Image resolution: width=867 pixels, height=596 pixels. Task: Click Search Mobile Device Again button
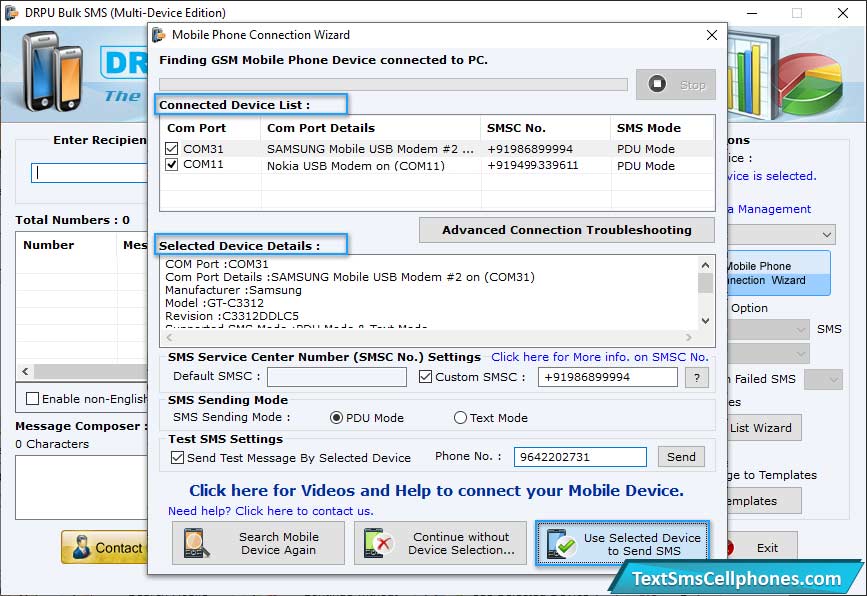tap(258, 543)
